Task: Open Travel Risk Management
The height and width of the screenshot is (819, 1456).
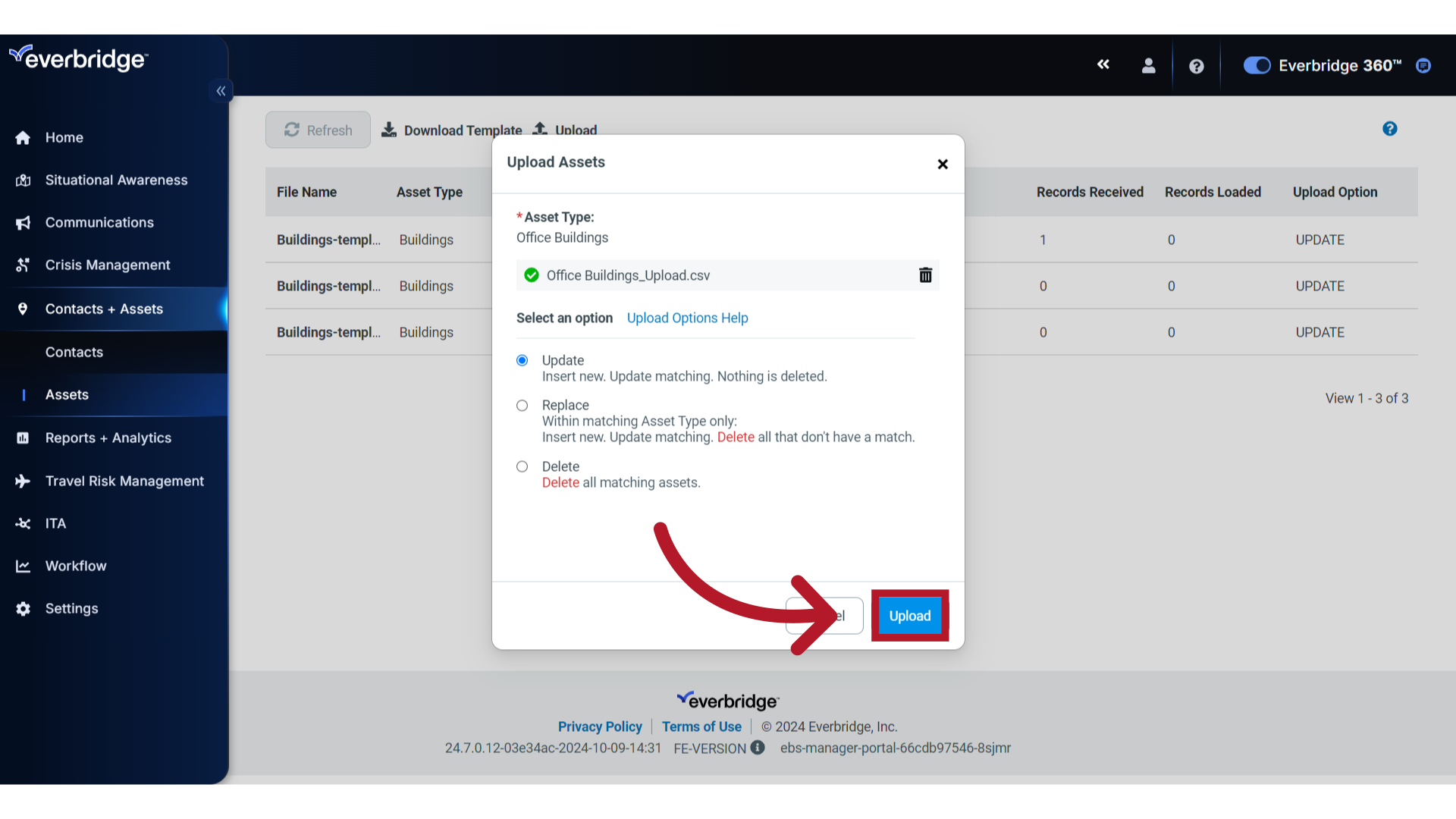Action: point(124,481)
